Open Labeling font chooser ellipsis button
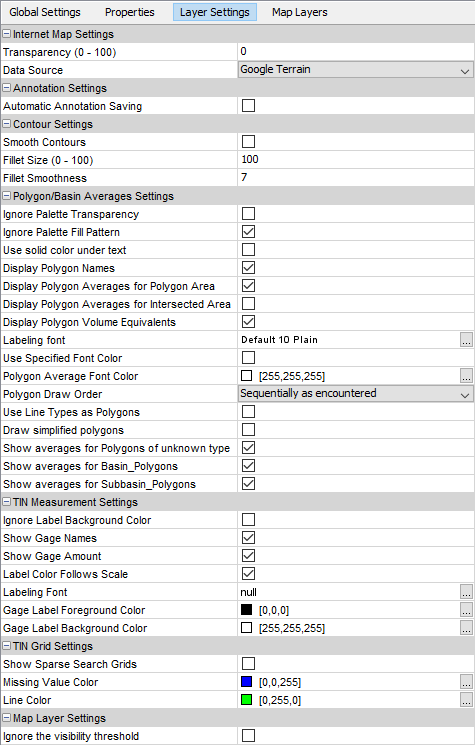Image resolution: width=475 pixels, height=745 pixels. click(466, 340)
